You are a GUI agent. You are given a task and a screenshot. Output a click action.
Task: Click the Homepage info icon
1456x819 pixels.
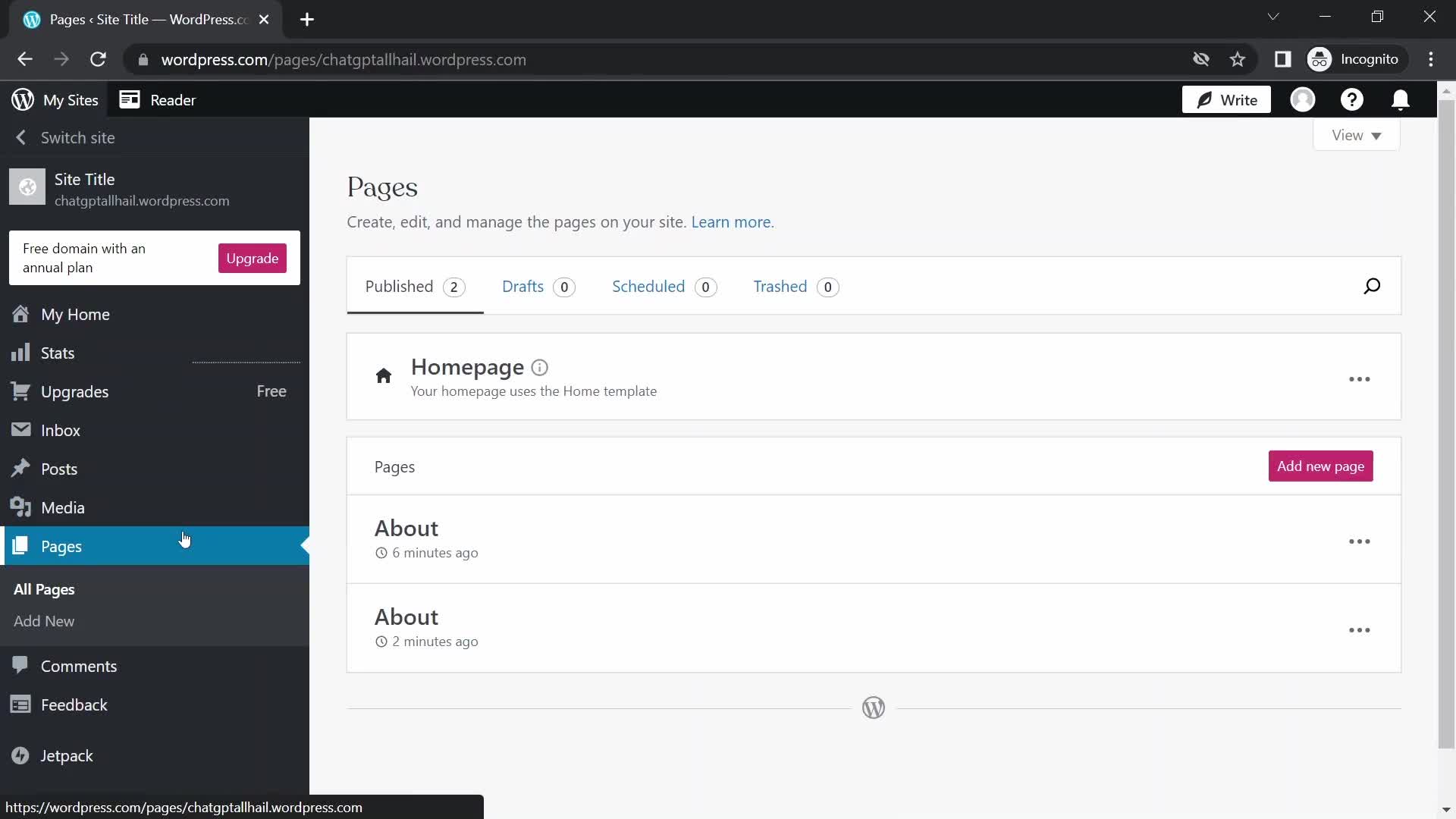[540, 366]
